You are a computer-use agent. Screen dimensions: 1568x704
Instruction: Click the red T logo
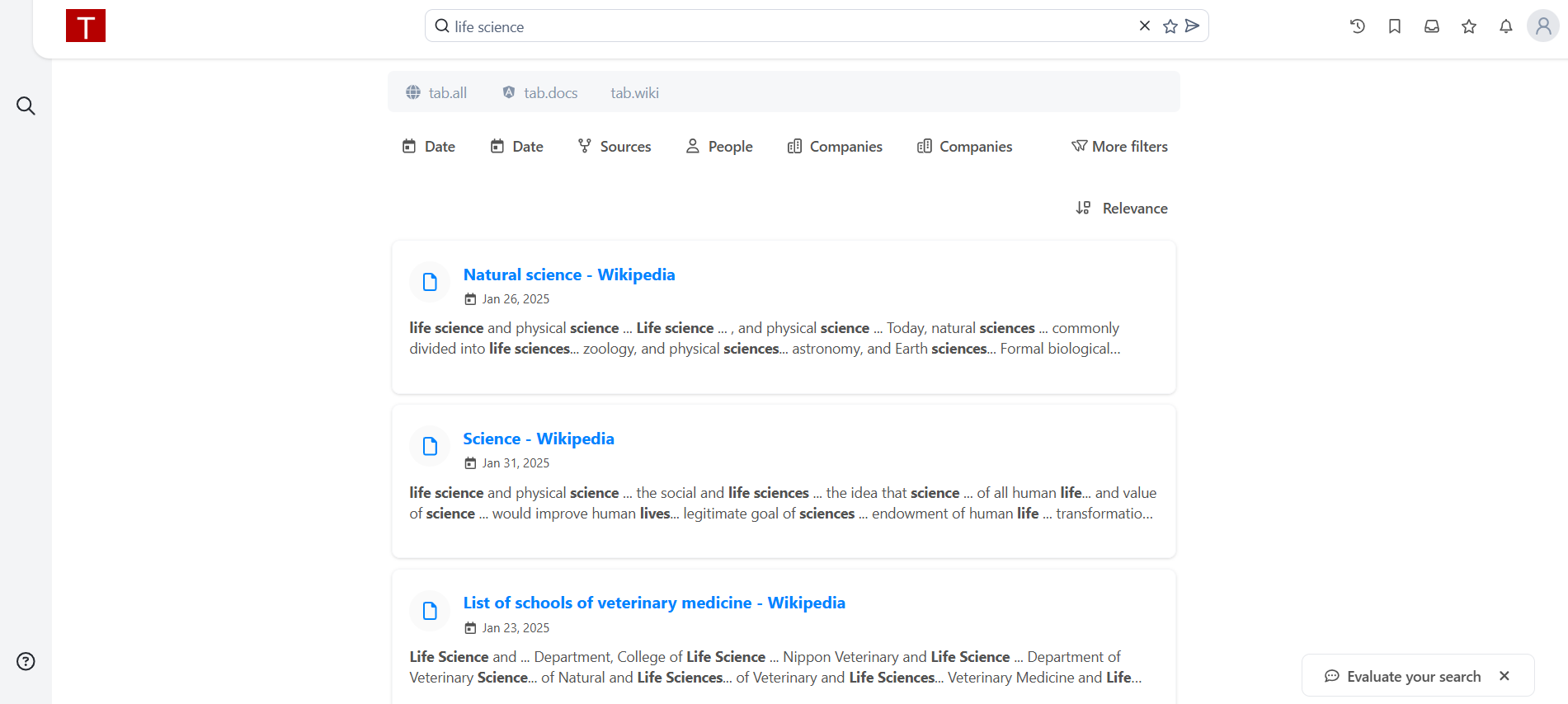(x=86, y=26)
